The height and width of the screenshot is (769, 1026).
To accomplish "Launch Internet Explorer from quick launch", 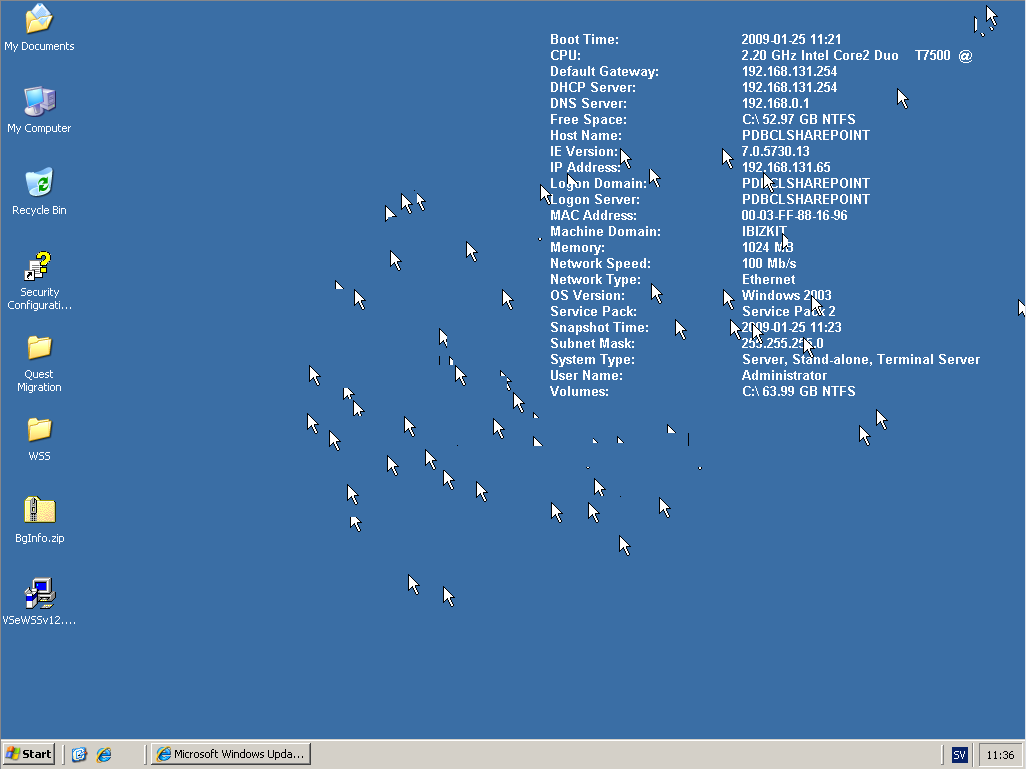I will point(104,755).
